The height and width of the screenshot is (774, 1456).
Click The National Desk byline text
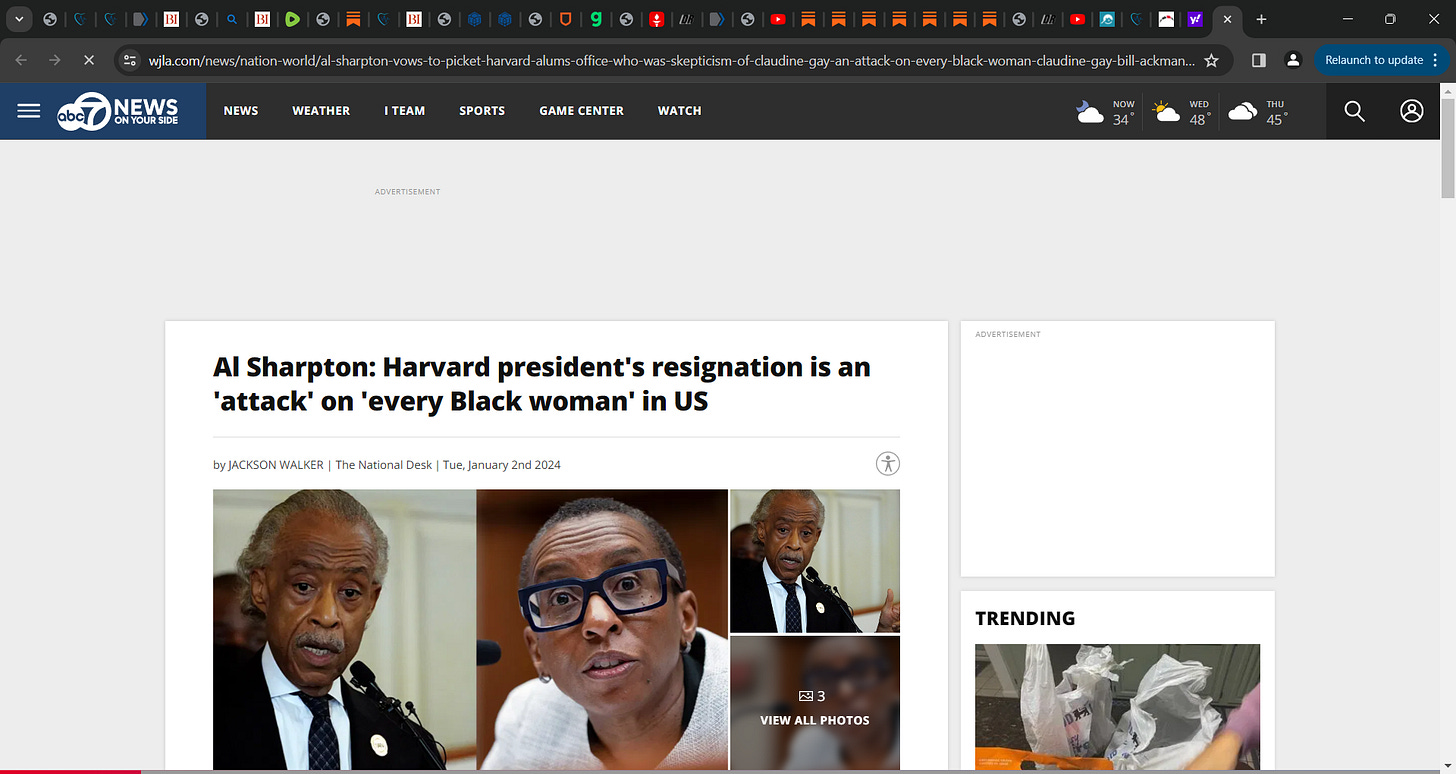point(384,465)
